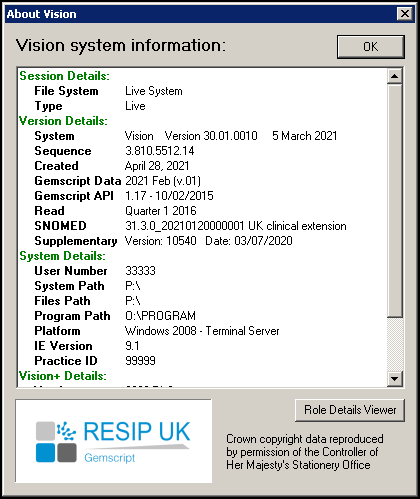Click User Number value 33333
This screenshot has width=420, height=499.
point(140,271)
